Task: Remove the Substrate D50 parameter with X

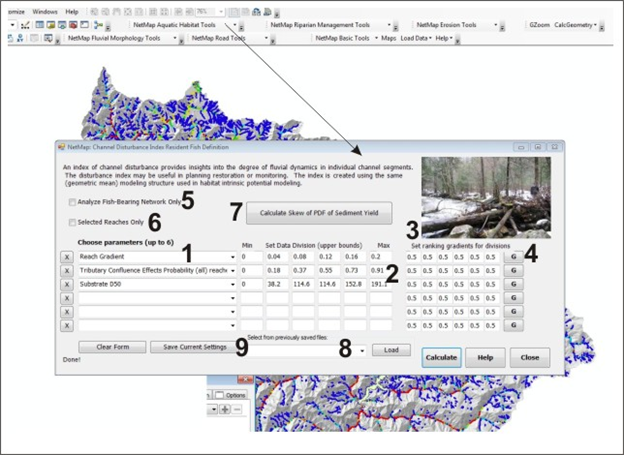Action: (x=67, y=284)
